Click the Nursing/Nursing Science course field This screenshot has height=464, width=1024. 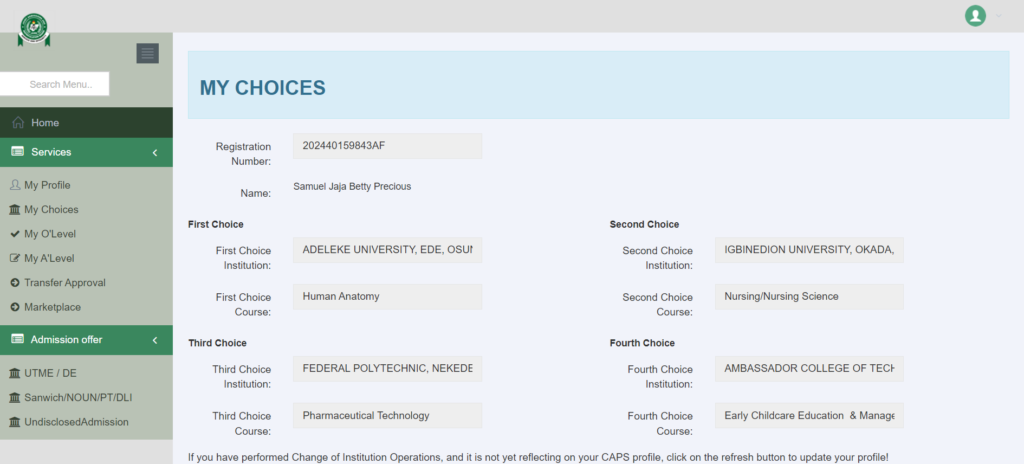pos(809,297)
